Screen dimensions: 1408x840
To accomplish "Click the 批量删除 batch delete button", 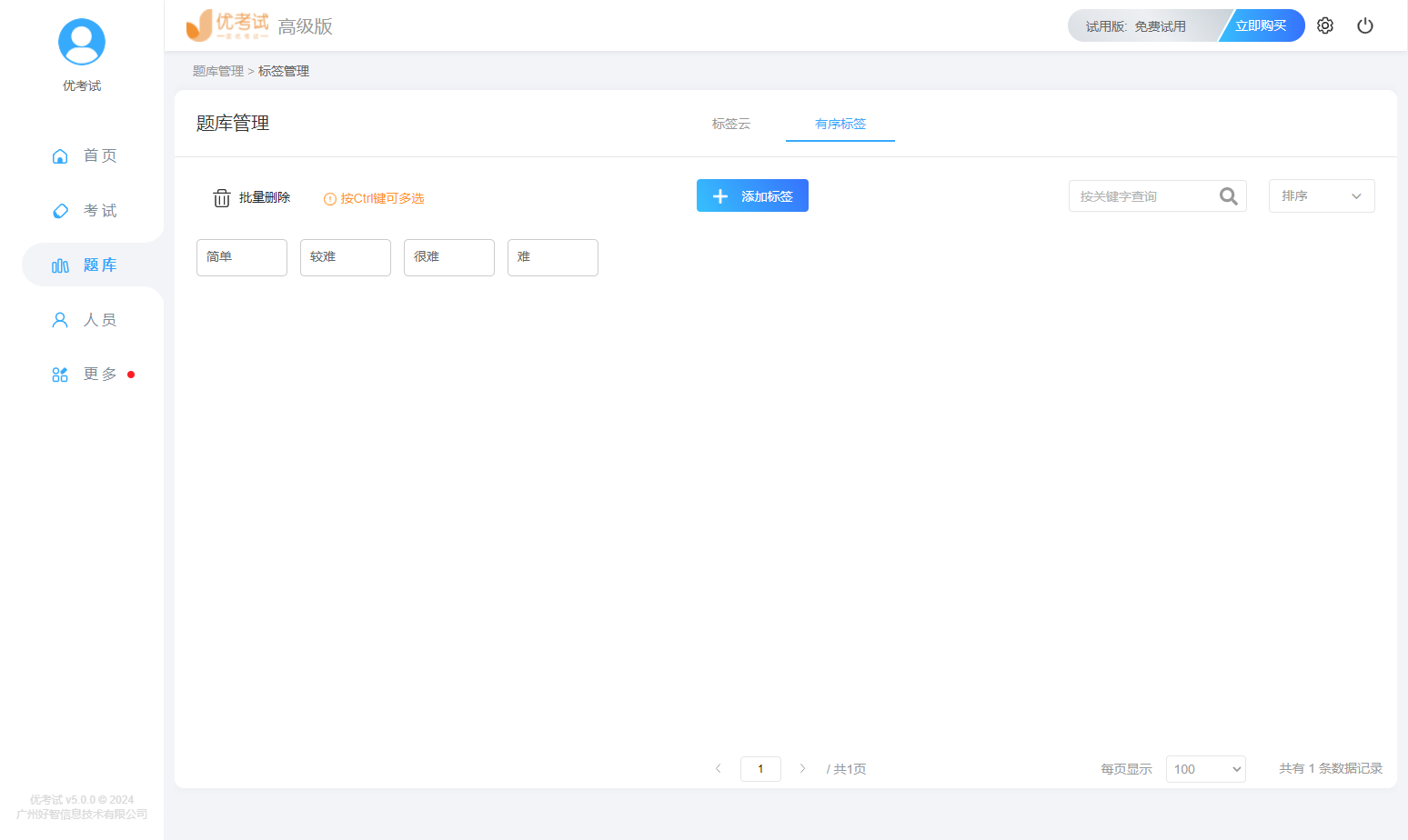I will coord(251,197).
